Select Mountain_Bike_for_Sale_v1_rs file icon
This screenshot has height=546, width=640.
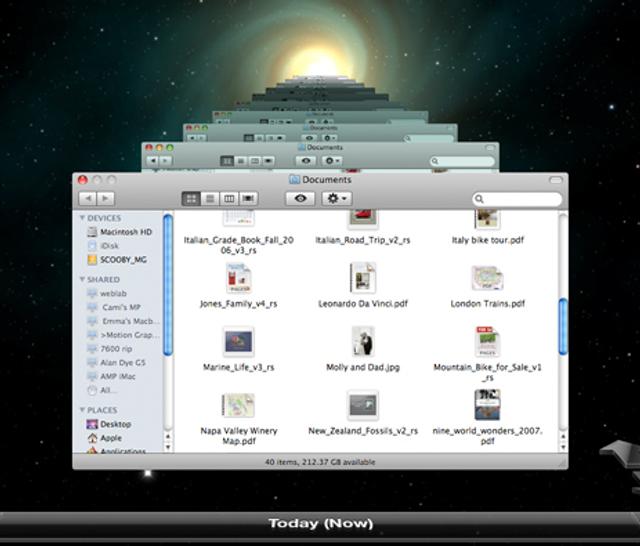point(488,342)
